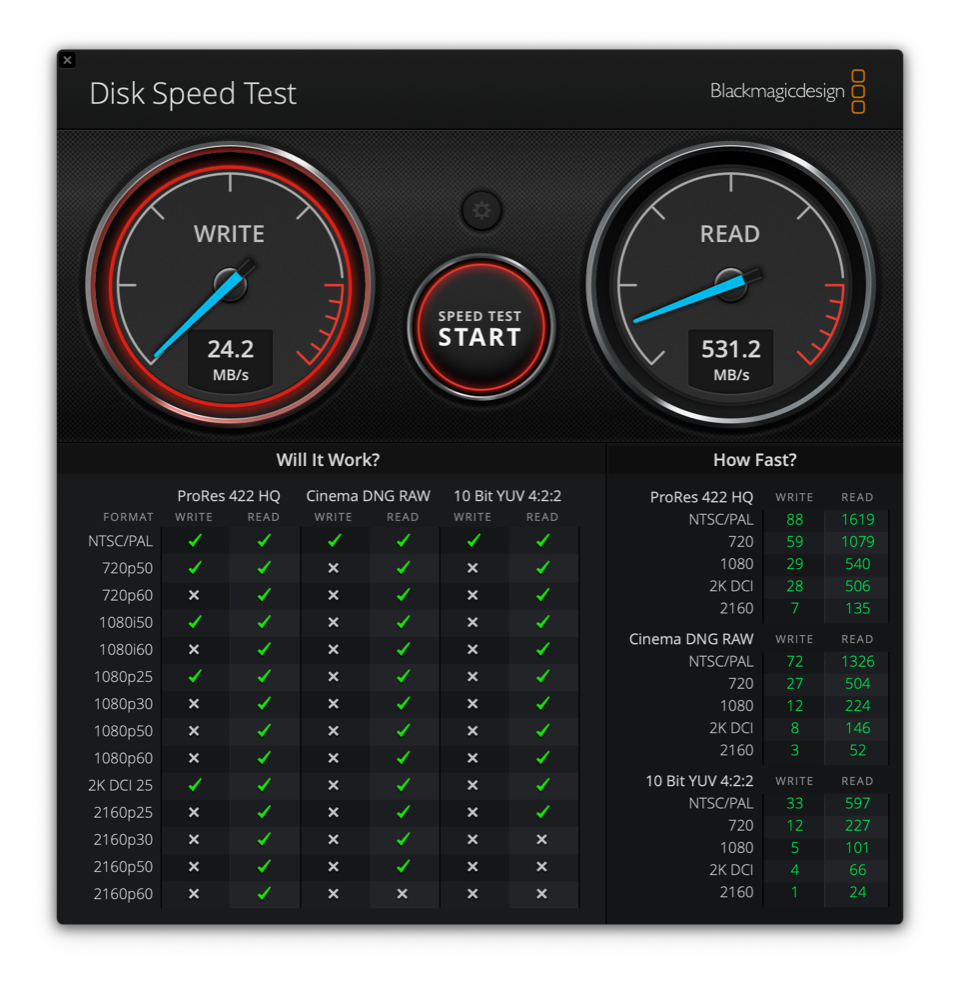Image resolution: width=960 pixels, height=990 pixels.
Task: Click Cinema DNG RAW write cross for 1080i60
Action: (x=333, y=649)
